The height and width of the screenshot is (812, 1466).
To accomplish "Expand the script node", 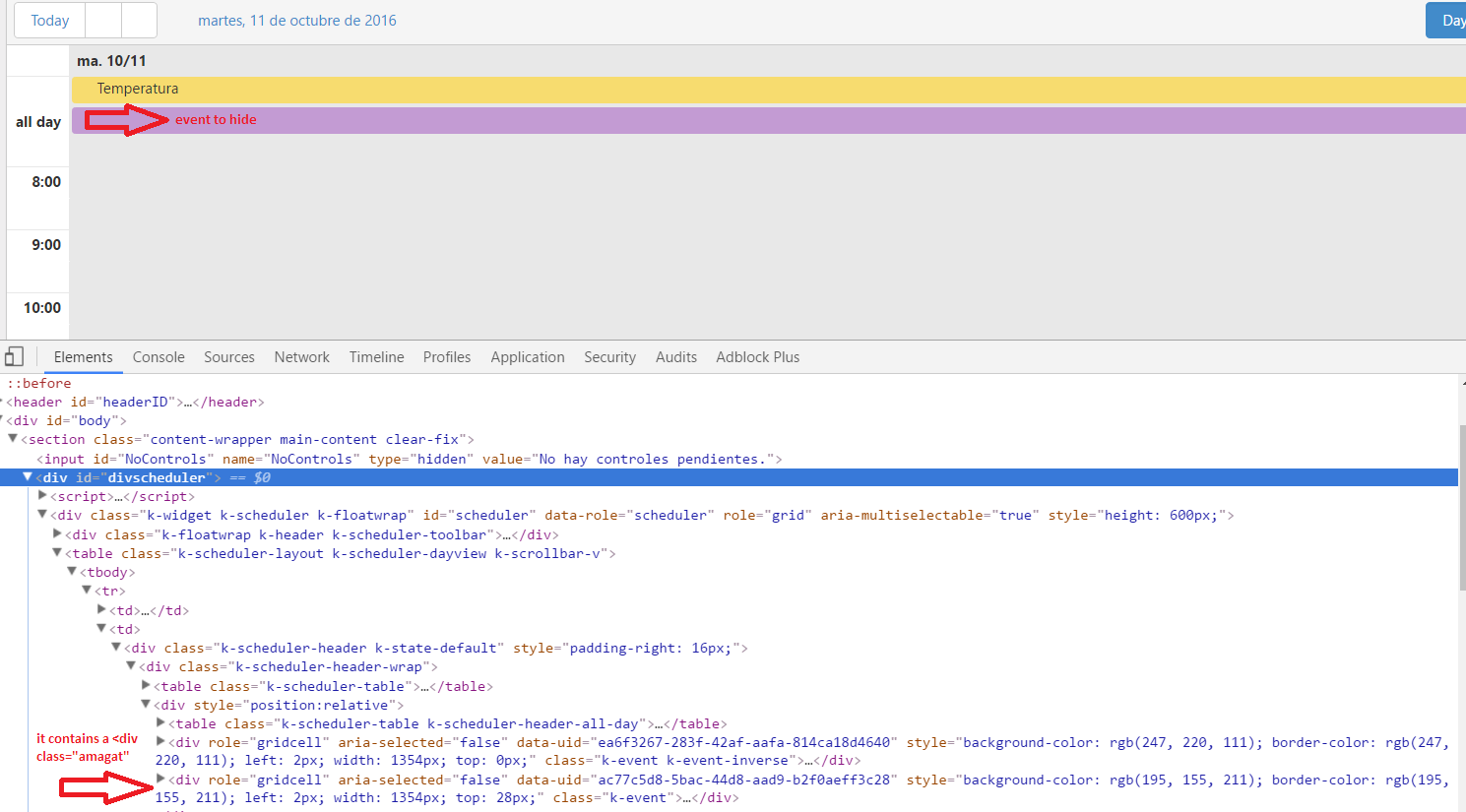I will click(x=42, y=496).
